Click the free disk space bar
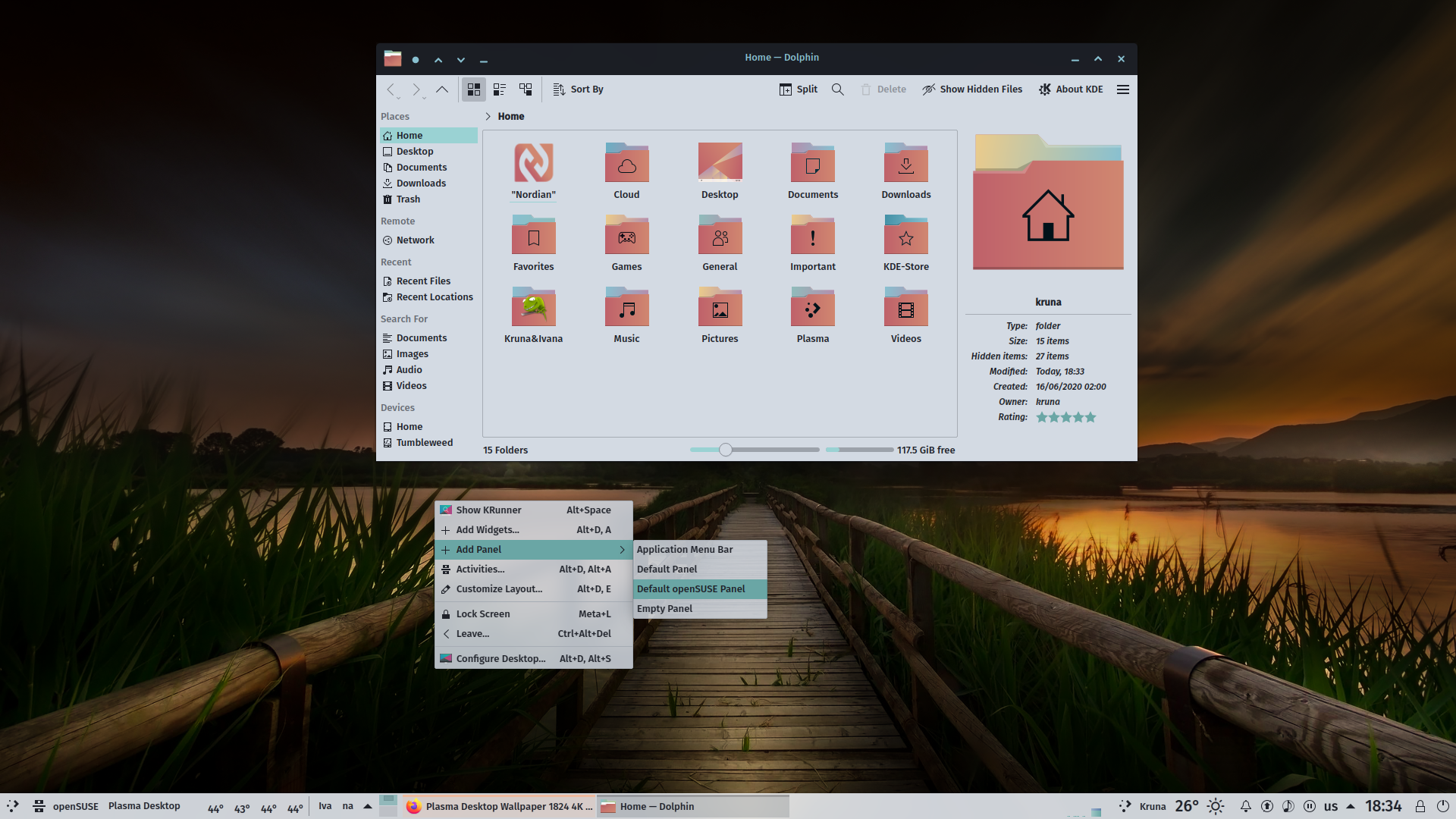The height and width of the screenshot is (819, 1456). pos(859,450)
